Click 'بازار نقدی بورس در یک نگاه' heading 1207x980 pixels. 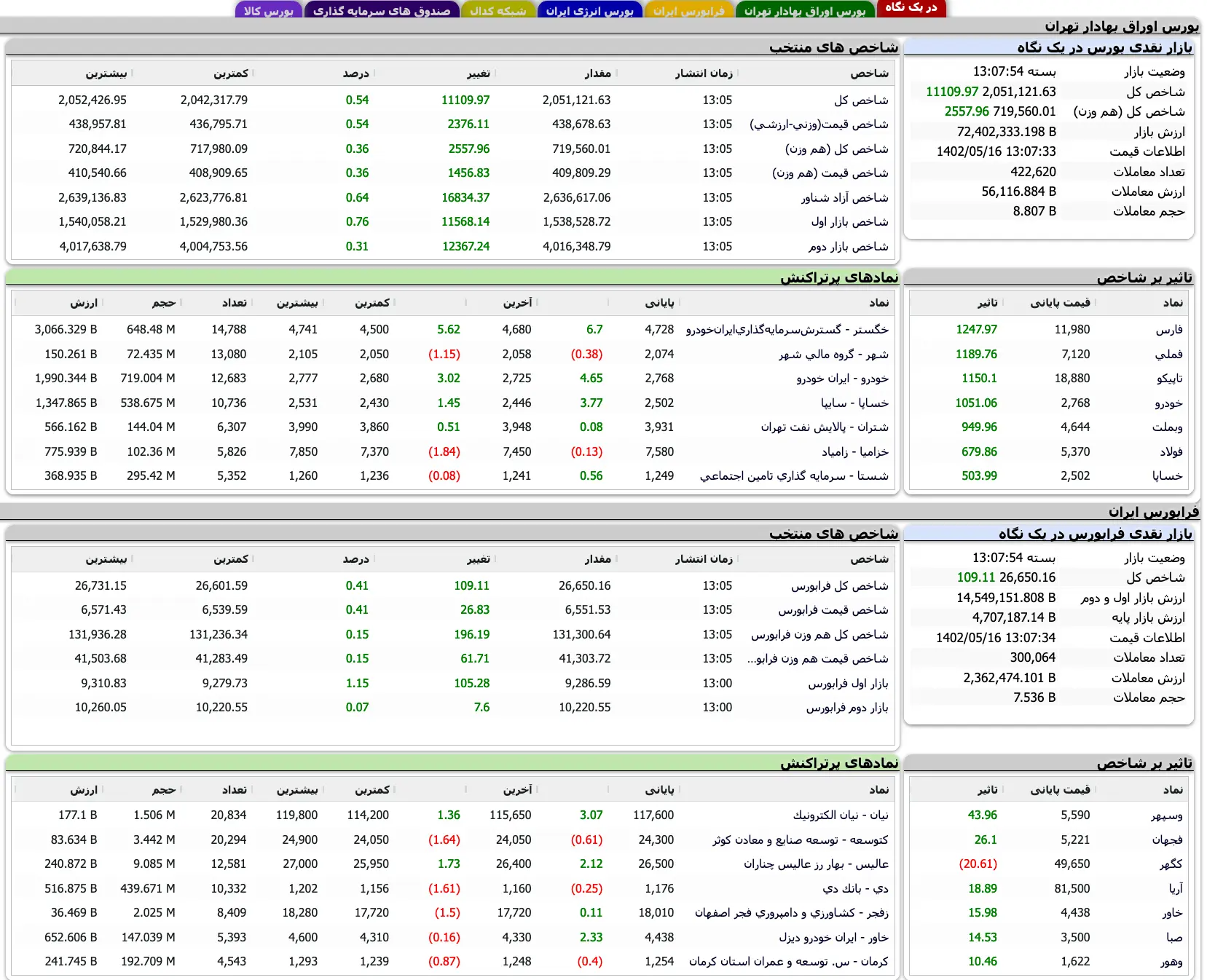tap(1104, 47)
